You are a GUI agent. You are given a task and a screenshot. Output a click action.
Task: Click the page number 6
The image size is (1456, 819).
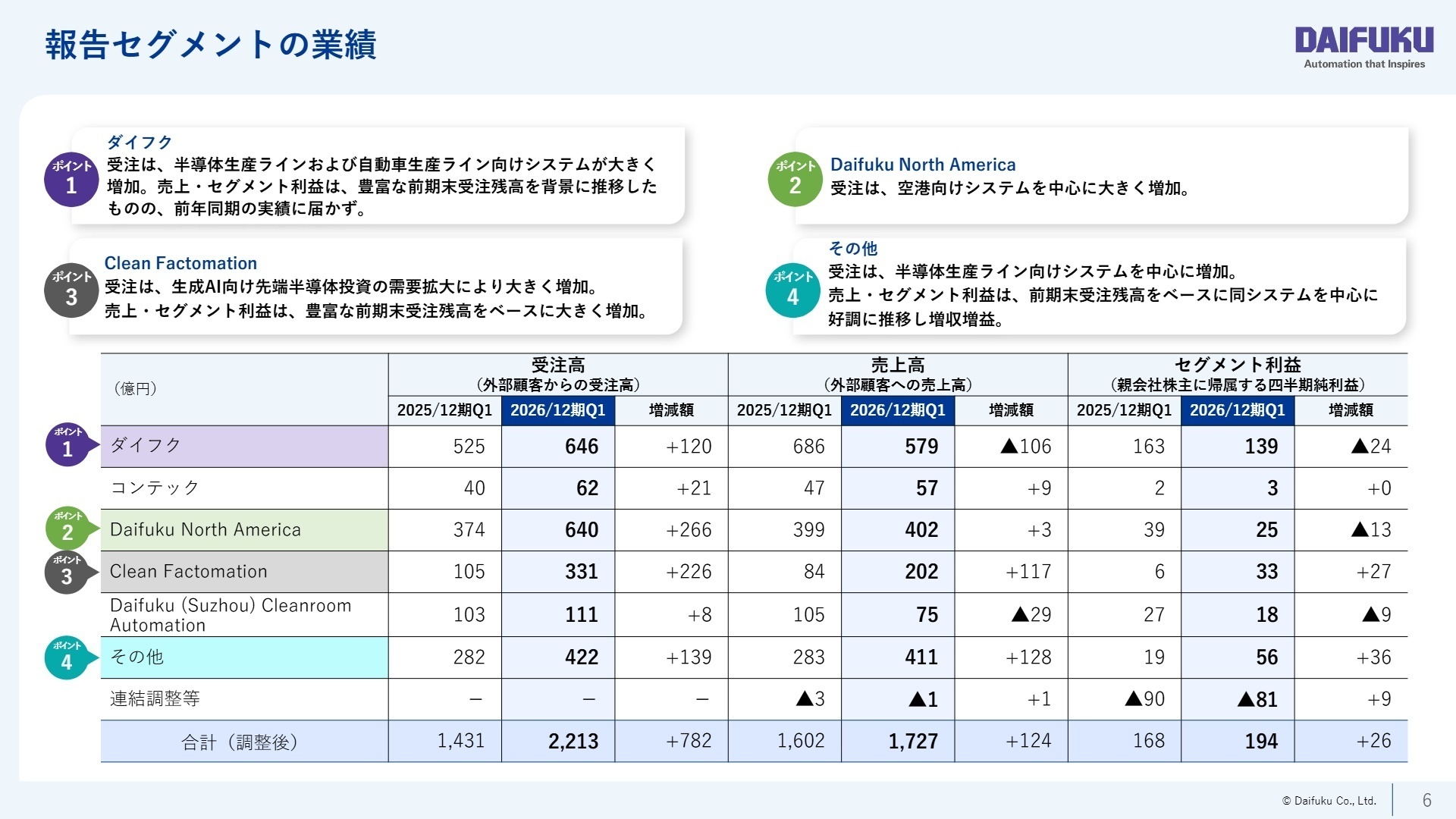click(1427, 800)
